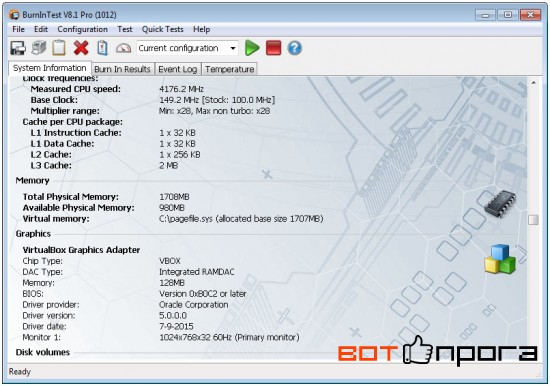Click the Multiplier range value text
Image resolution: width=550 pixels, height=386 pixels.
[x=214, y=111]
